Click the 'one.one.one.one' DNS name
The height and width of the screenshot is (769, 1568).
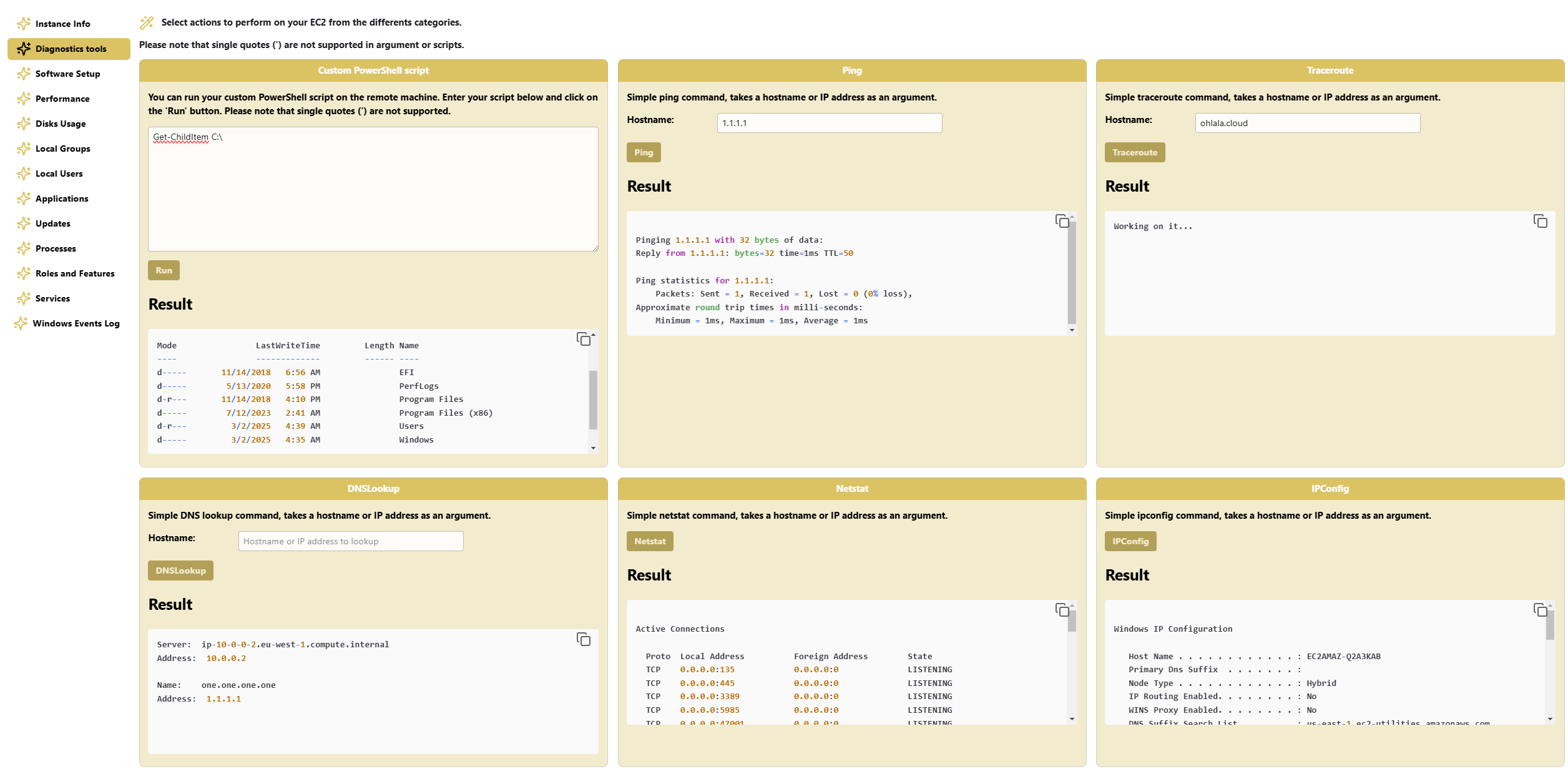[238, 685]
